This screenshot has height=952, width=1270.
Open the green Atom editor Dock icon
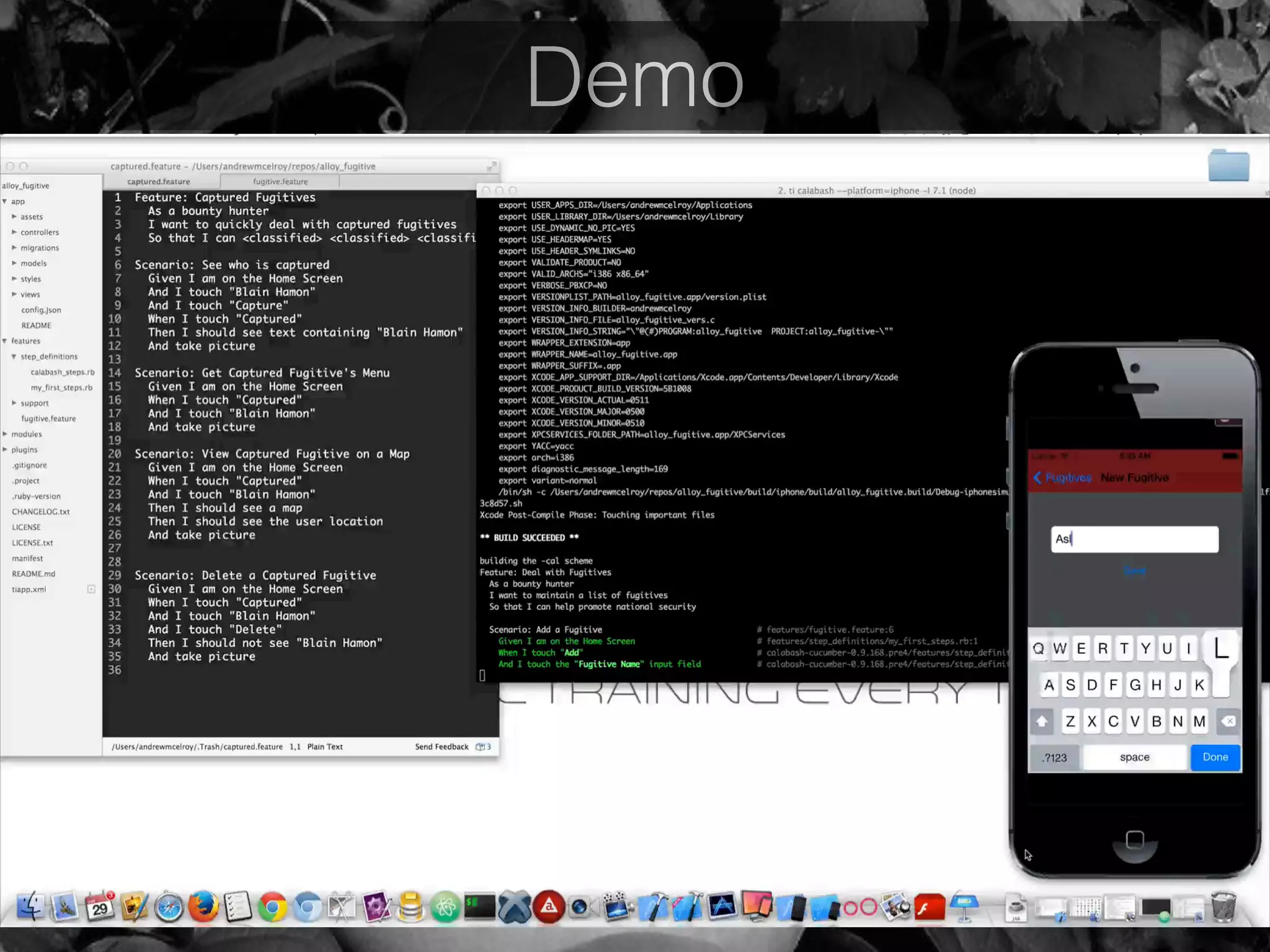[445, 908]
